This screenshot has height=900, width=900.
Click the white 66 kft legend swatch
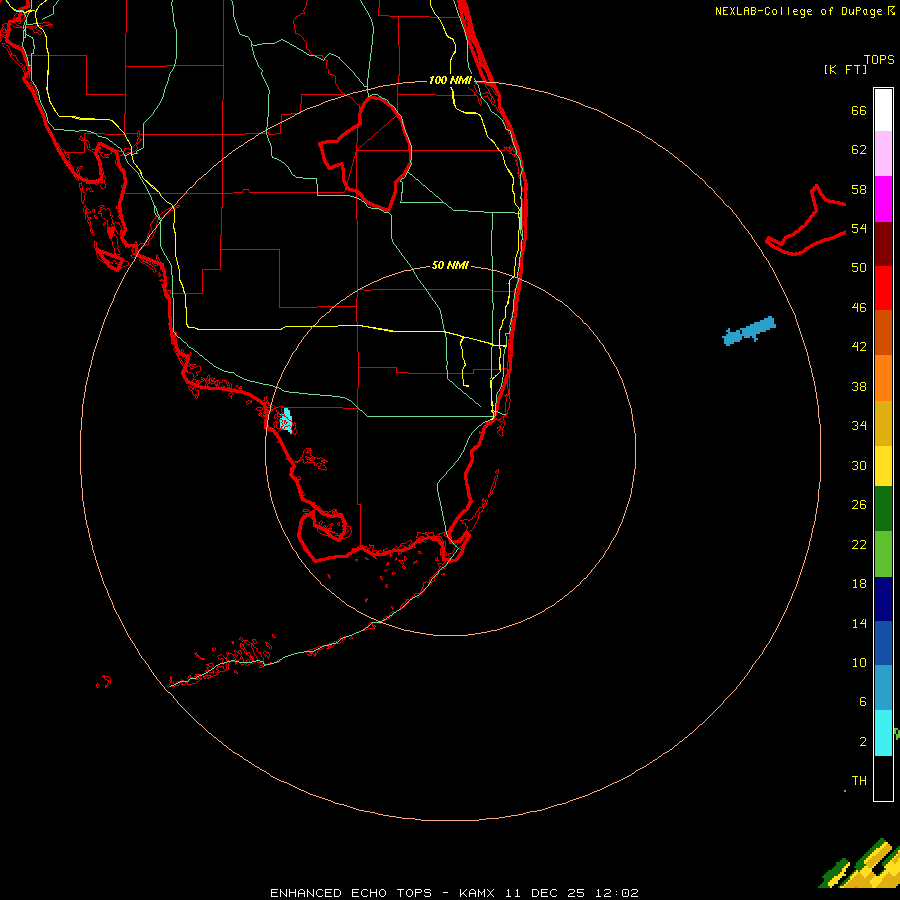(x=883, y=110)
